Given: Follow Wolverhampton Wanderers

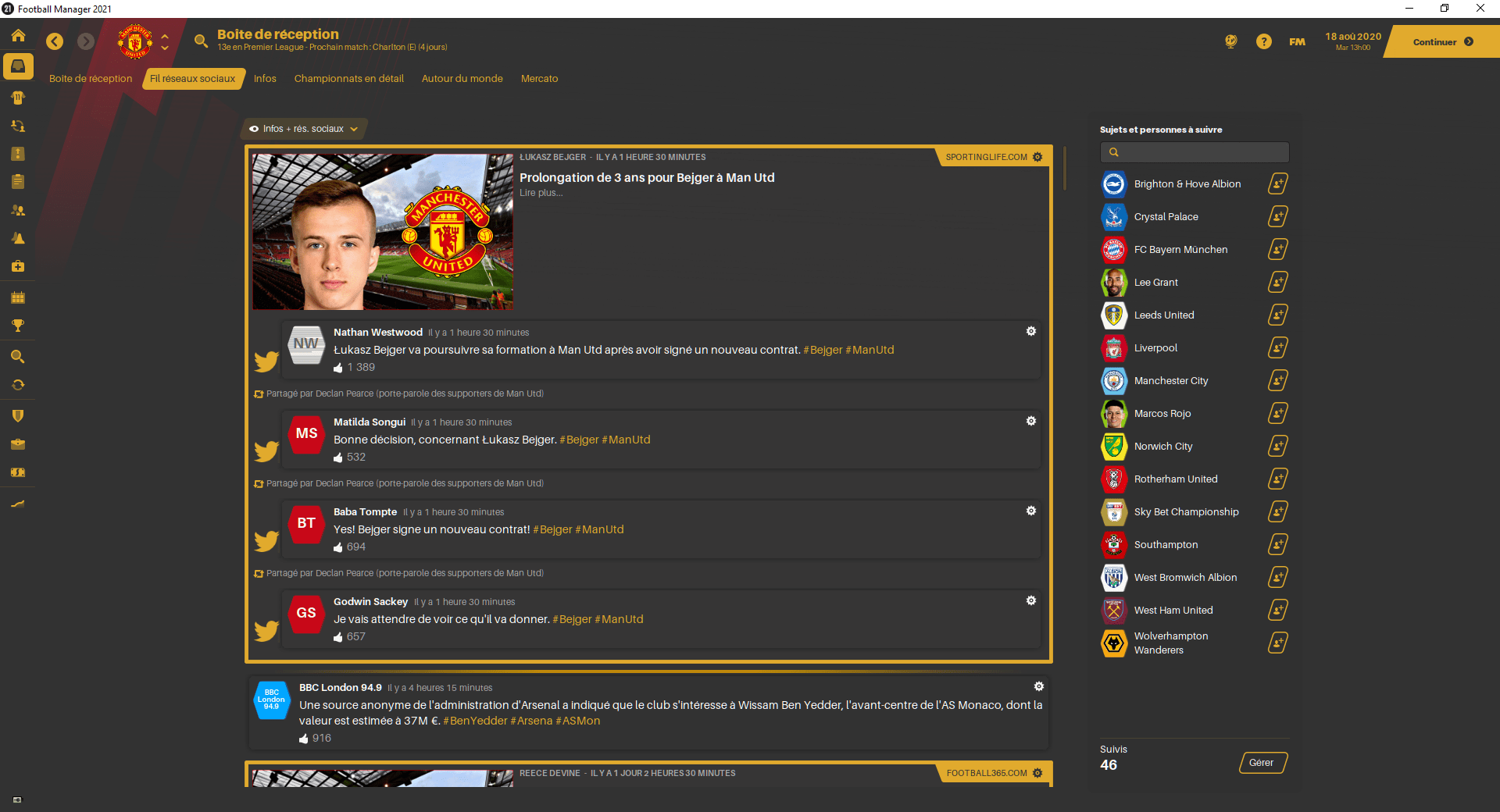Looking at the screenshot, I should (x=1278, y=643).
